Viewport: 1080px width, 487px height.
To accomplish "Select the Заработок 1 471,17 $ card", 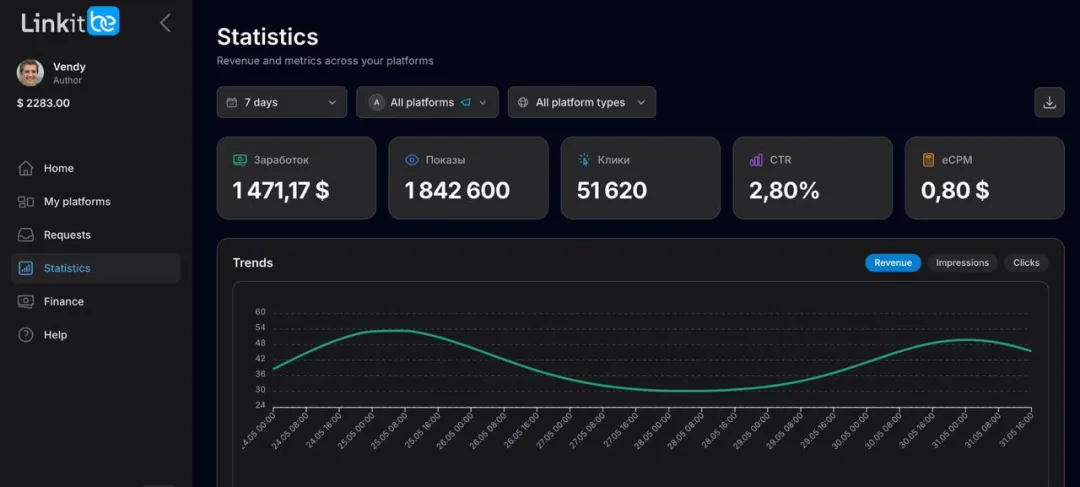I will [296, 178].
